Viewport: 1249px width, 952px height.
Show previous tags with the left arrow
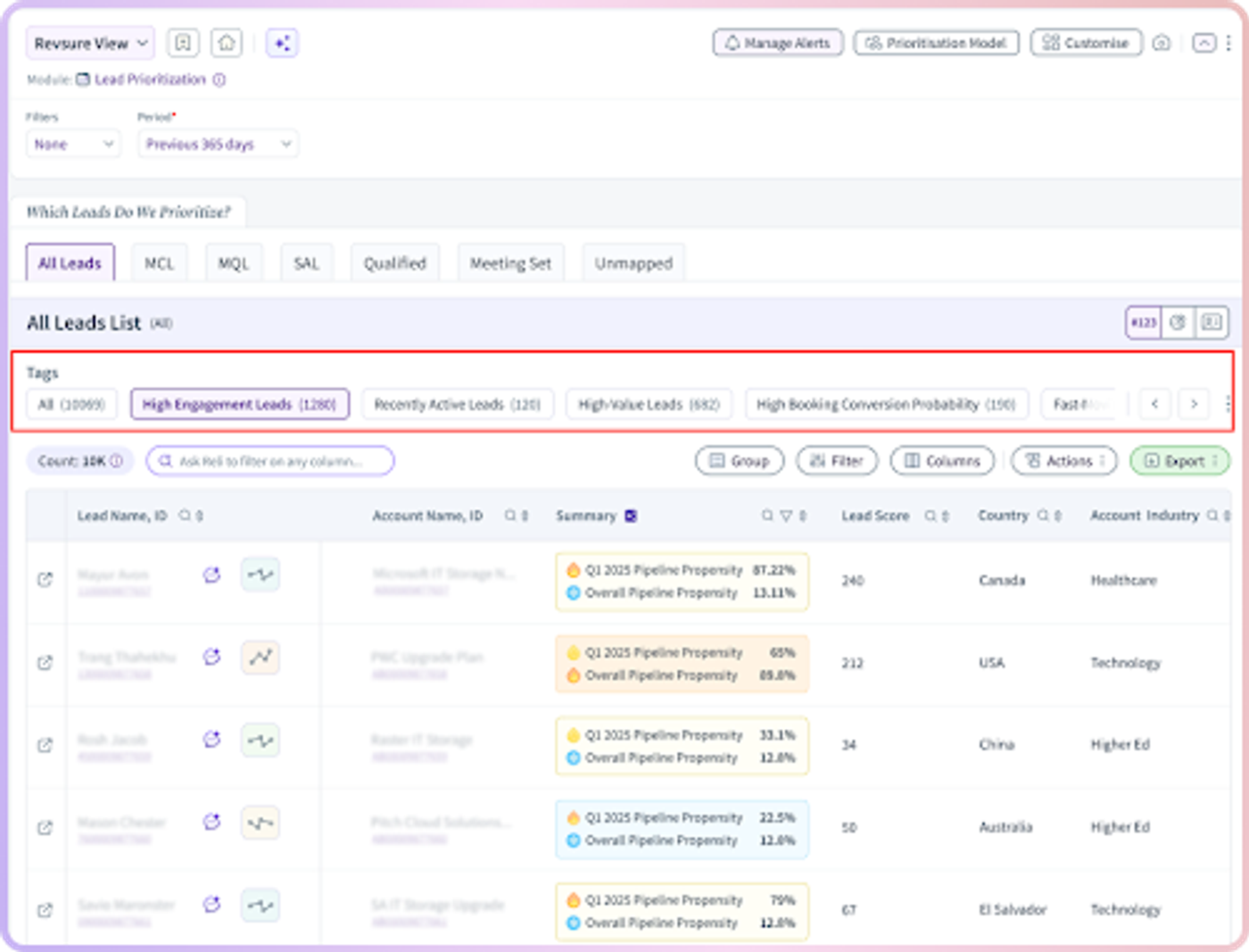click(1155, 404)
